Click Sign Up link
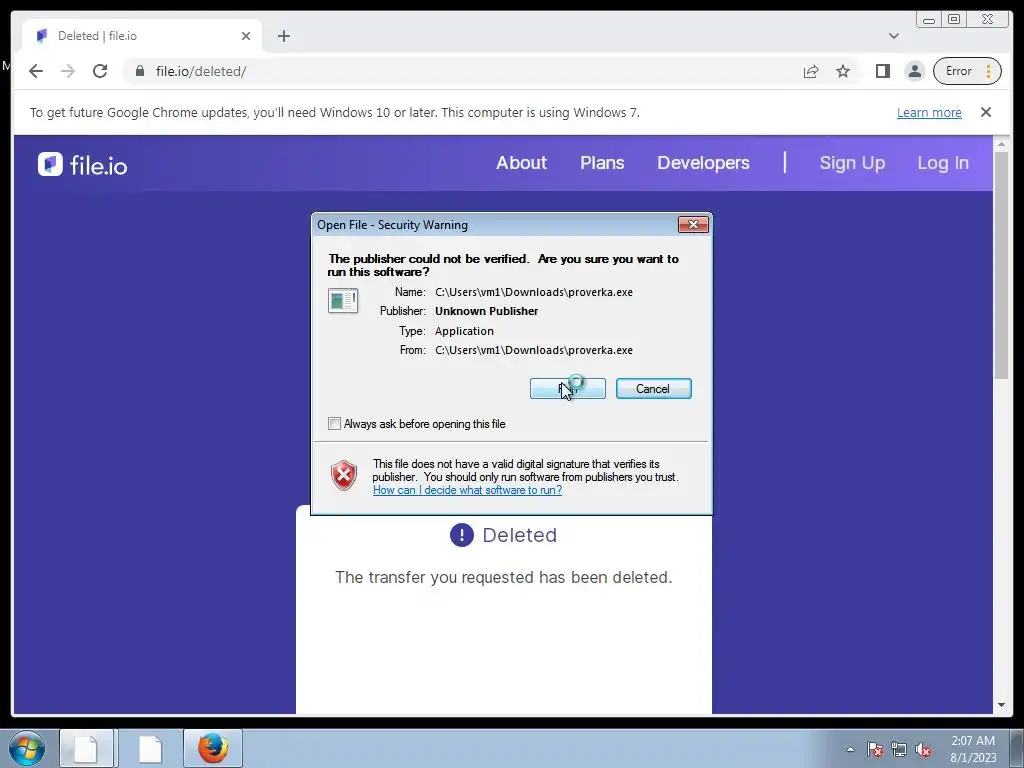This screenshot has width=1024, height=768. pos(852,163)
